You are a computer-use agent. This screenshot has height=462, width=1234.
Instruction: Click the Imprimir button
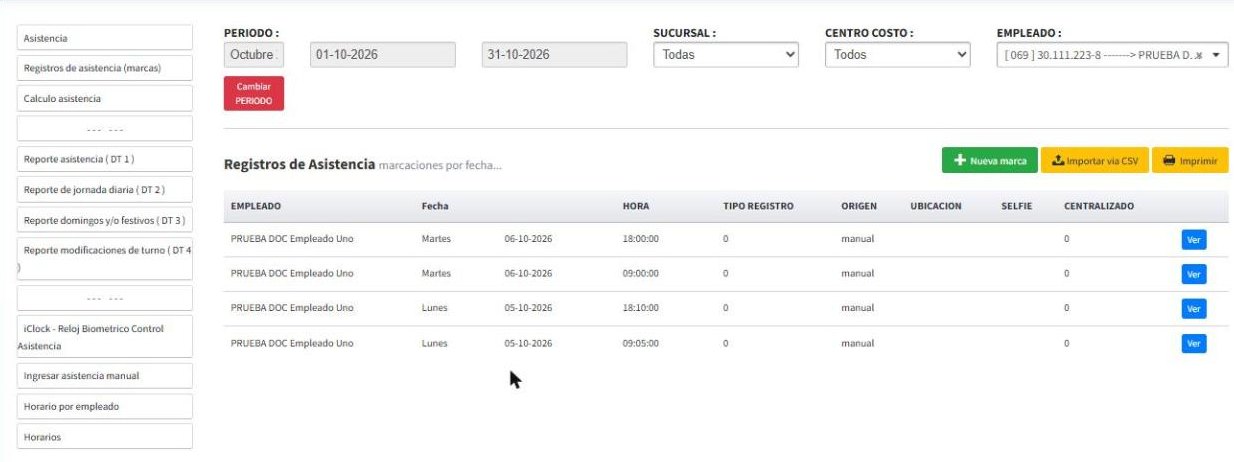pyautogui.click(x=1190, y=160)
